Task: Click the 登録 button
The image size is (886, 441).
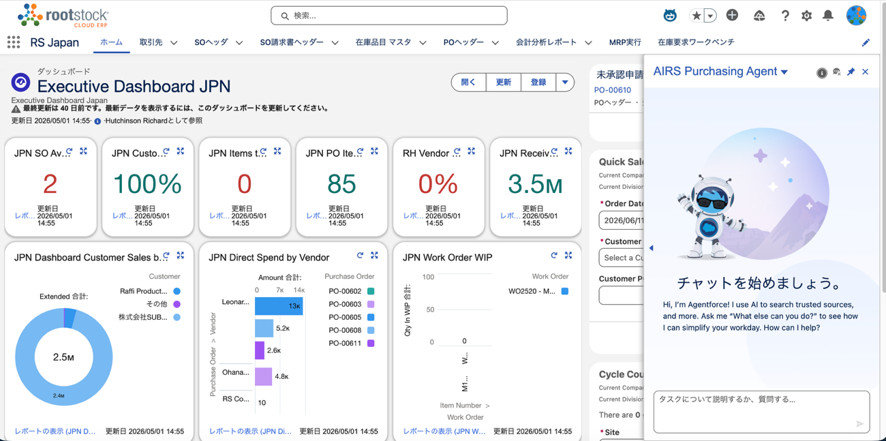Action: tap(538, 83)
